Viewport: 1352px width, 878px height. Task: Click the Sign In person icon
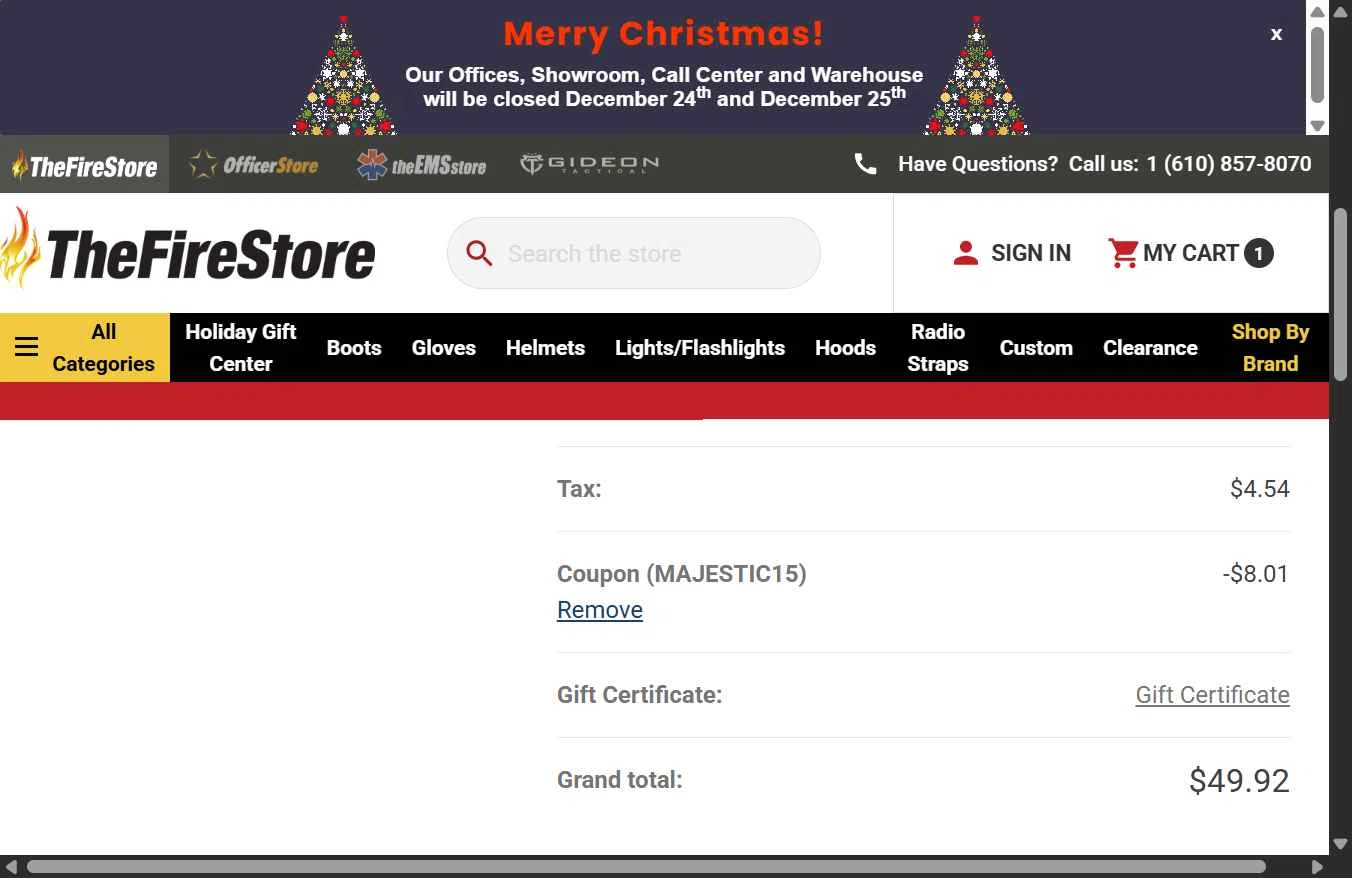[965, 253]
